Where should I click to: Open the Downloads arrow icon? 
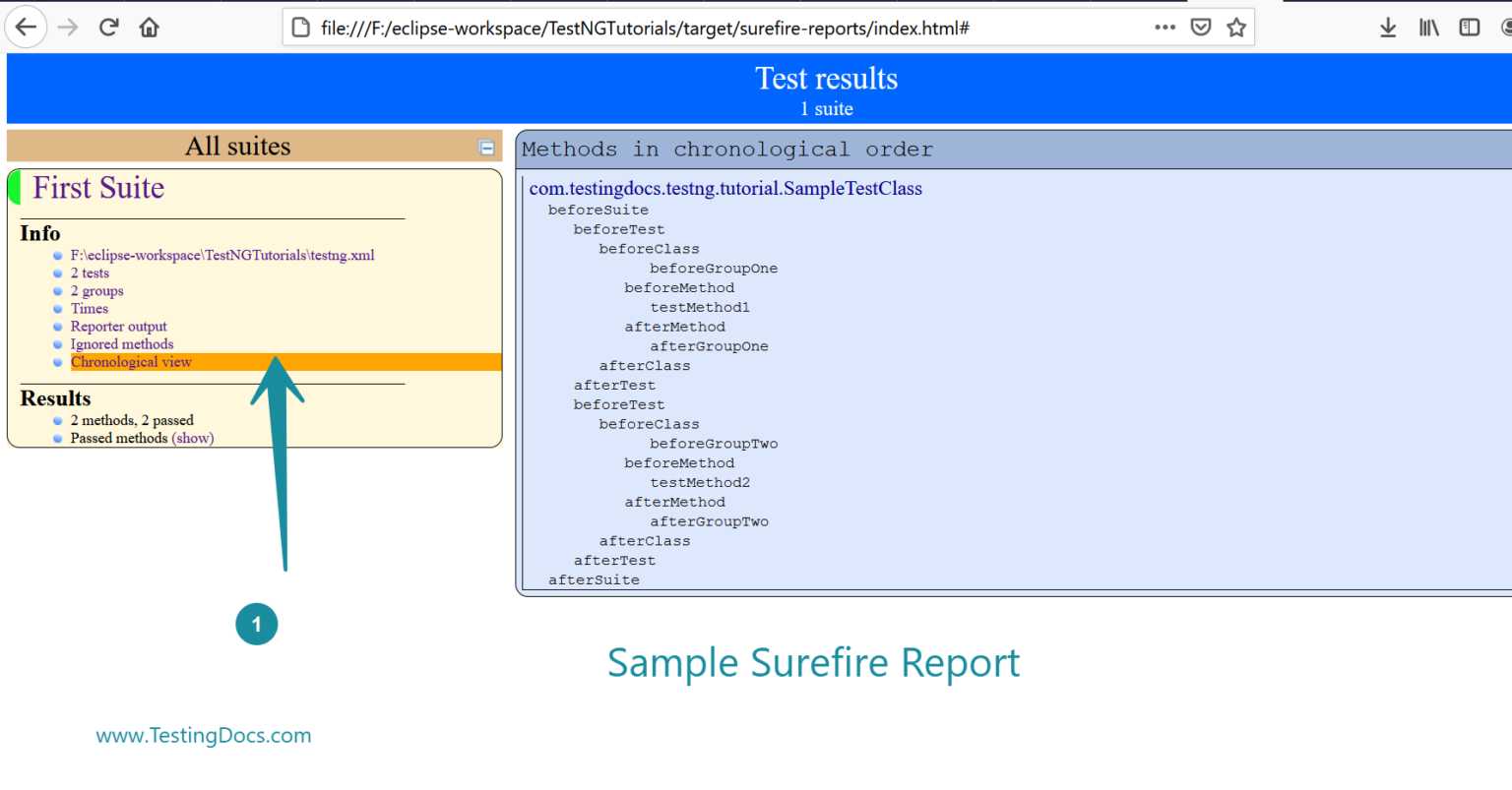click(1388, 28)
